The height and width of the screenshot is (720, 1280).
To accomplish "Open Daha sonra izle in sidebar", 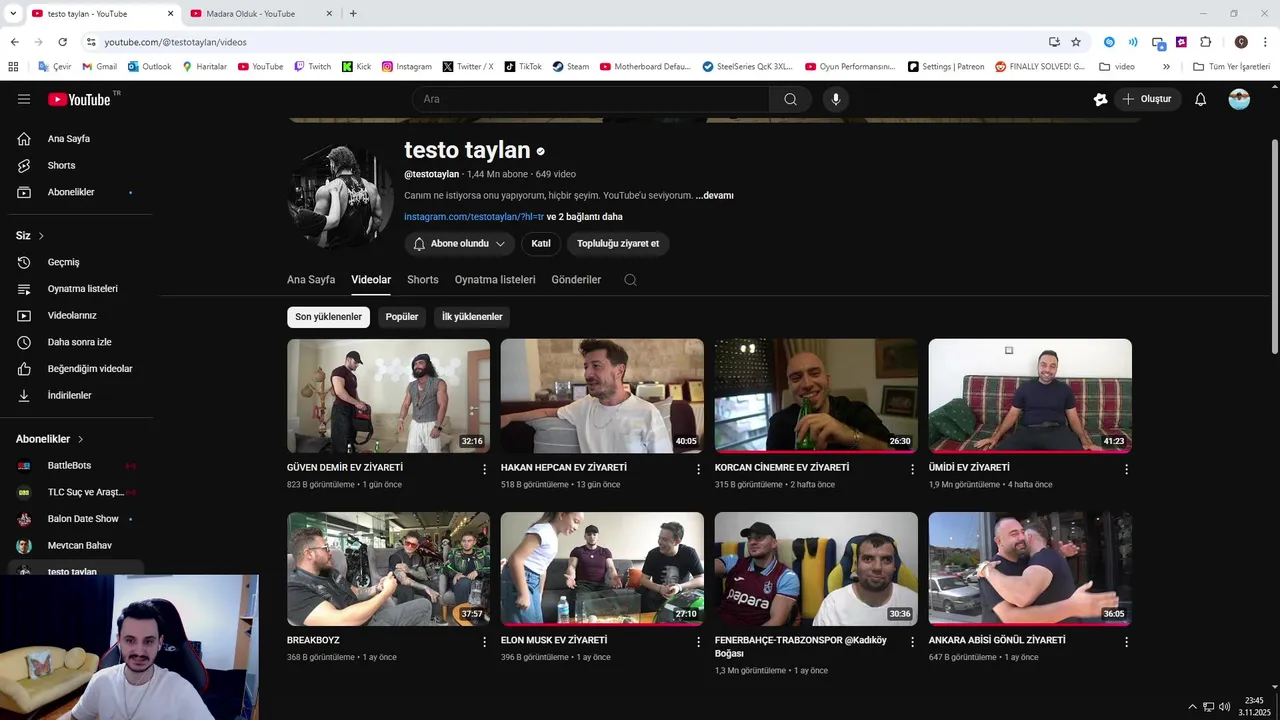I will (x=80, y=342).
